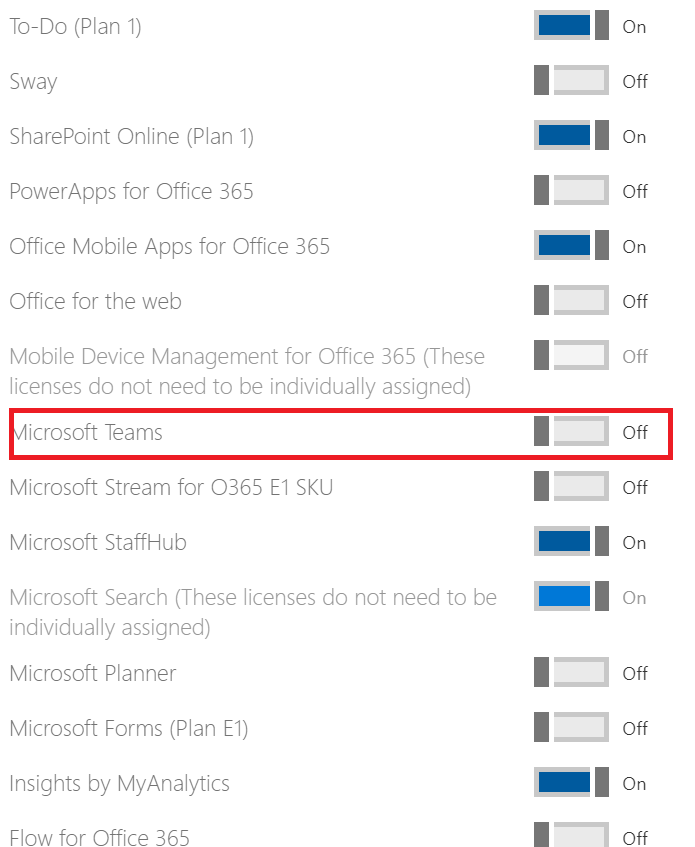Click the On label next to Microsoft StaffHub
The image size is (695, 847).
click(x=635, y=542)
